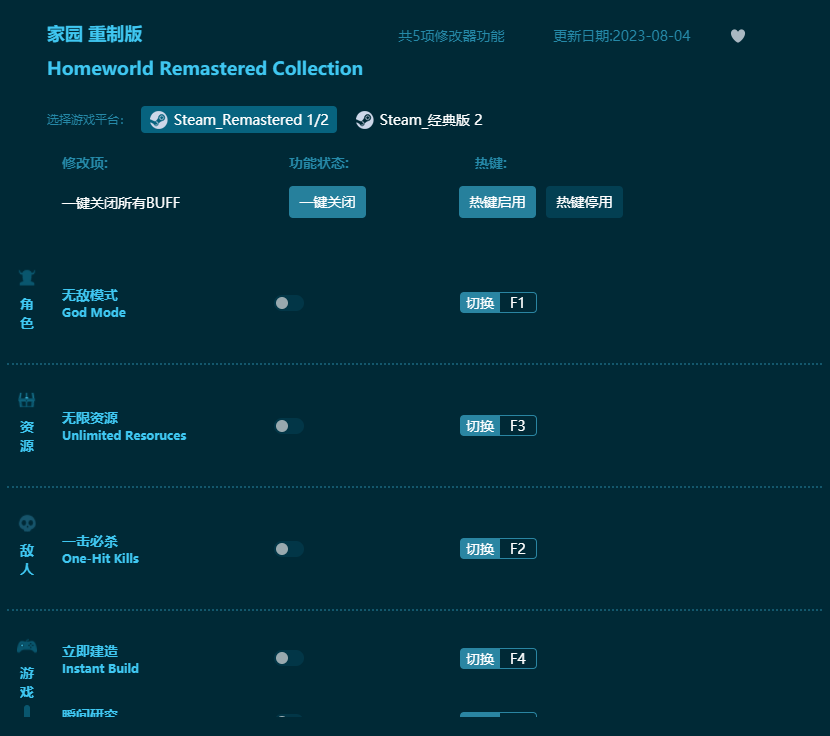Click the heart favorite icon
830x736 pixels.
click(x=738, y=36)
